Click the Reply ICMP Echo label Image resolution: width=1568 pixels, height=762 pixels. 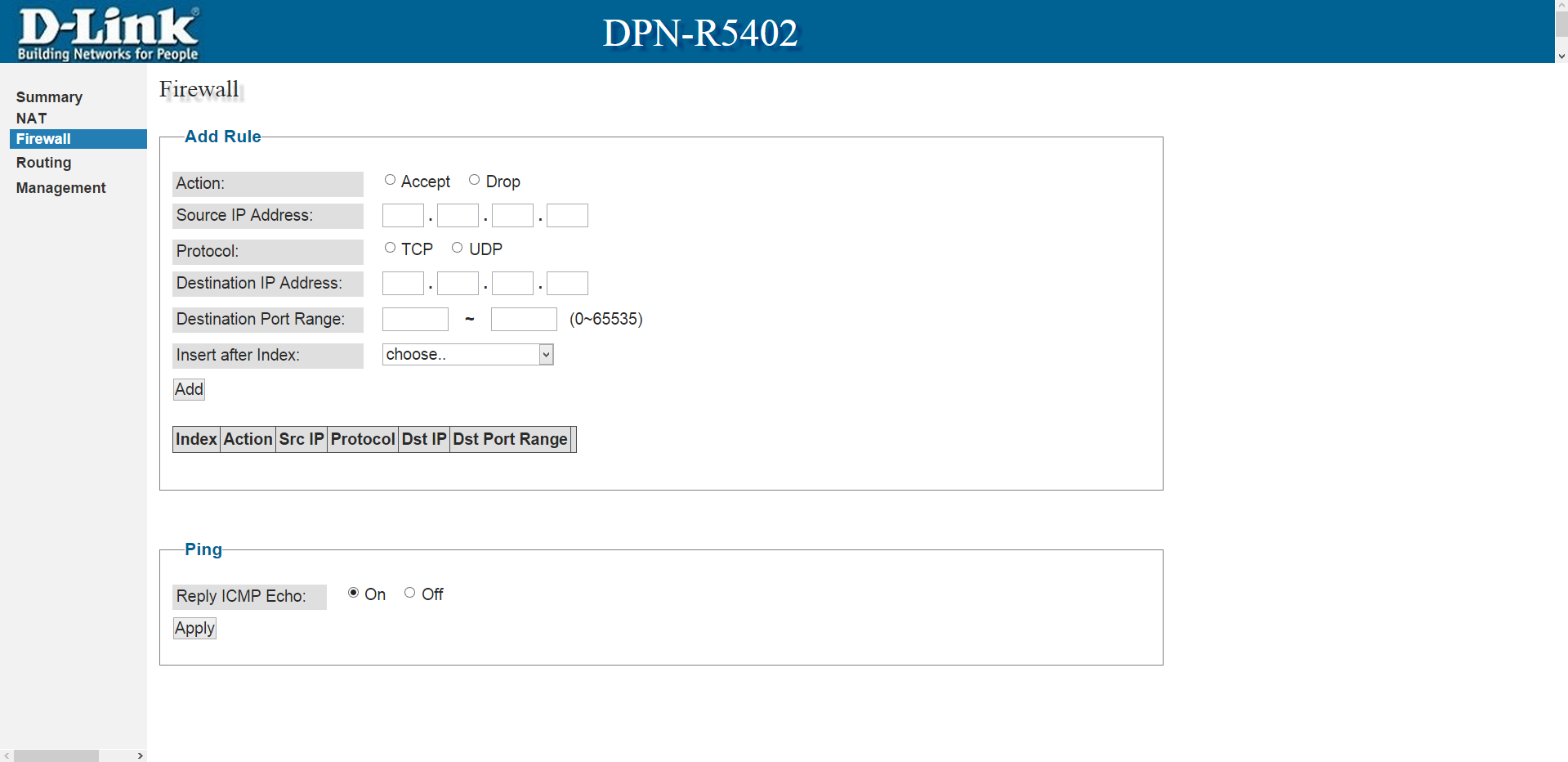(x=249, y=596)
